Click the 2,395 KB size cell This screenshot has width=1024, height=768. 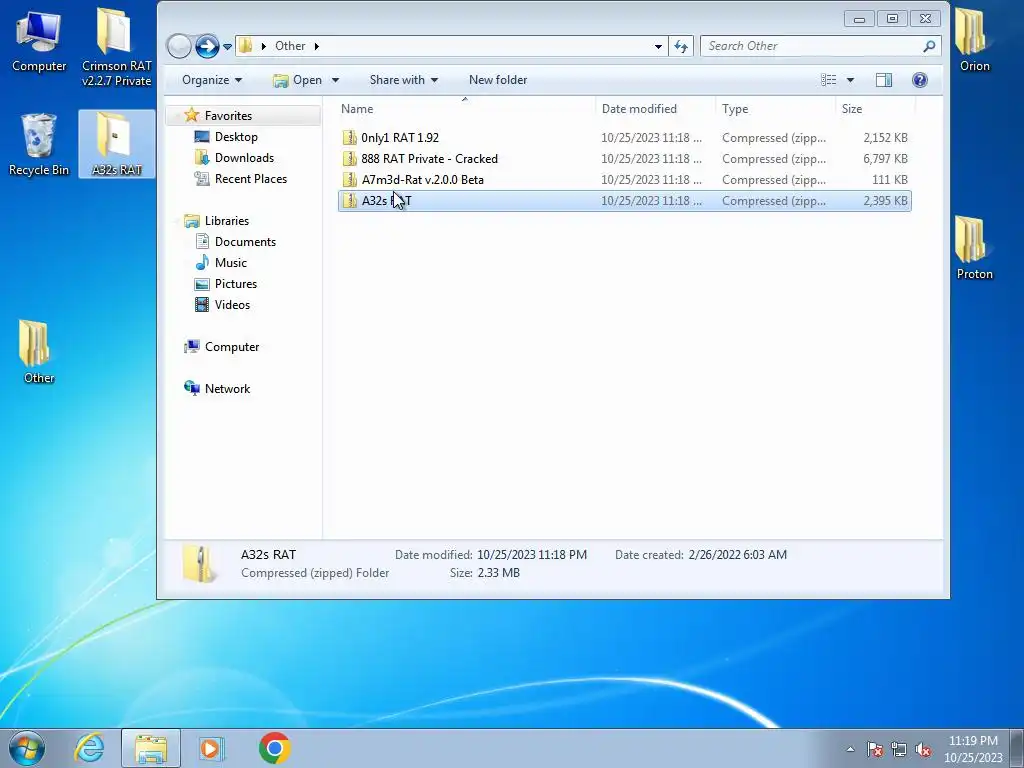pos(885,200)
